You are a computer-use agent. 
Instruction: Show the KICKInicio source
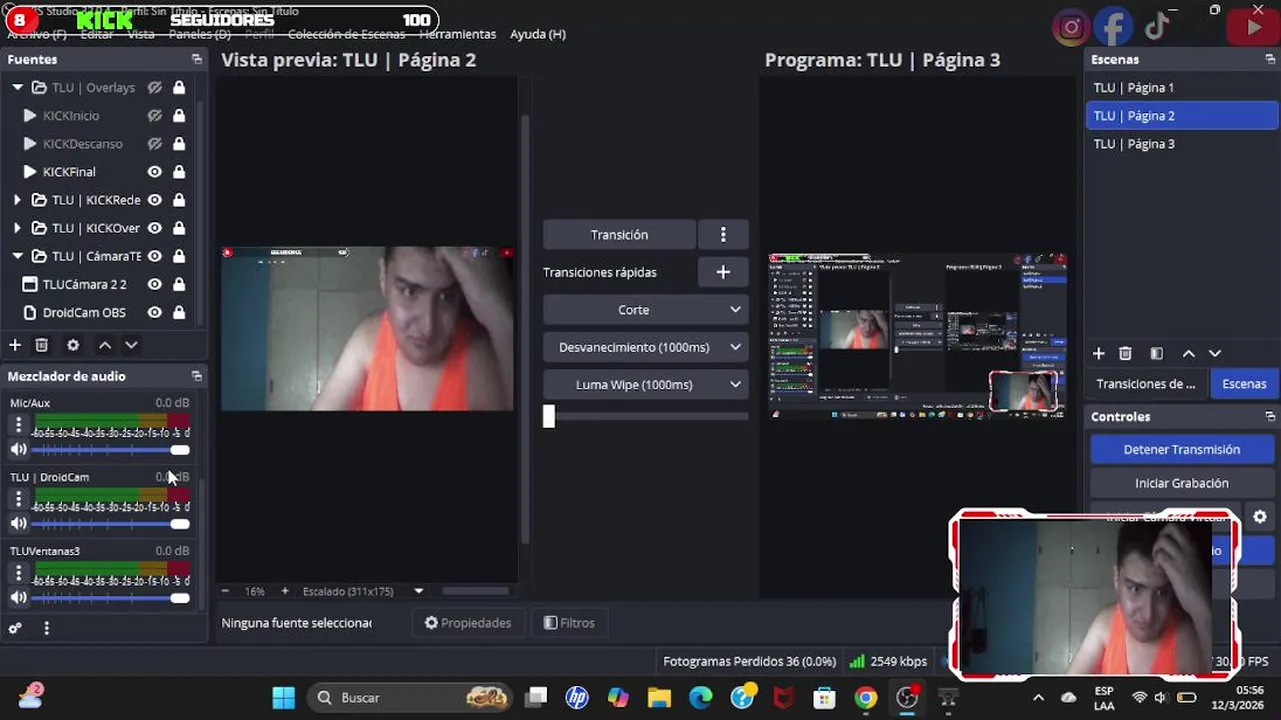(155, 116)
